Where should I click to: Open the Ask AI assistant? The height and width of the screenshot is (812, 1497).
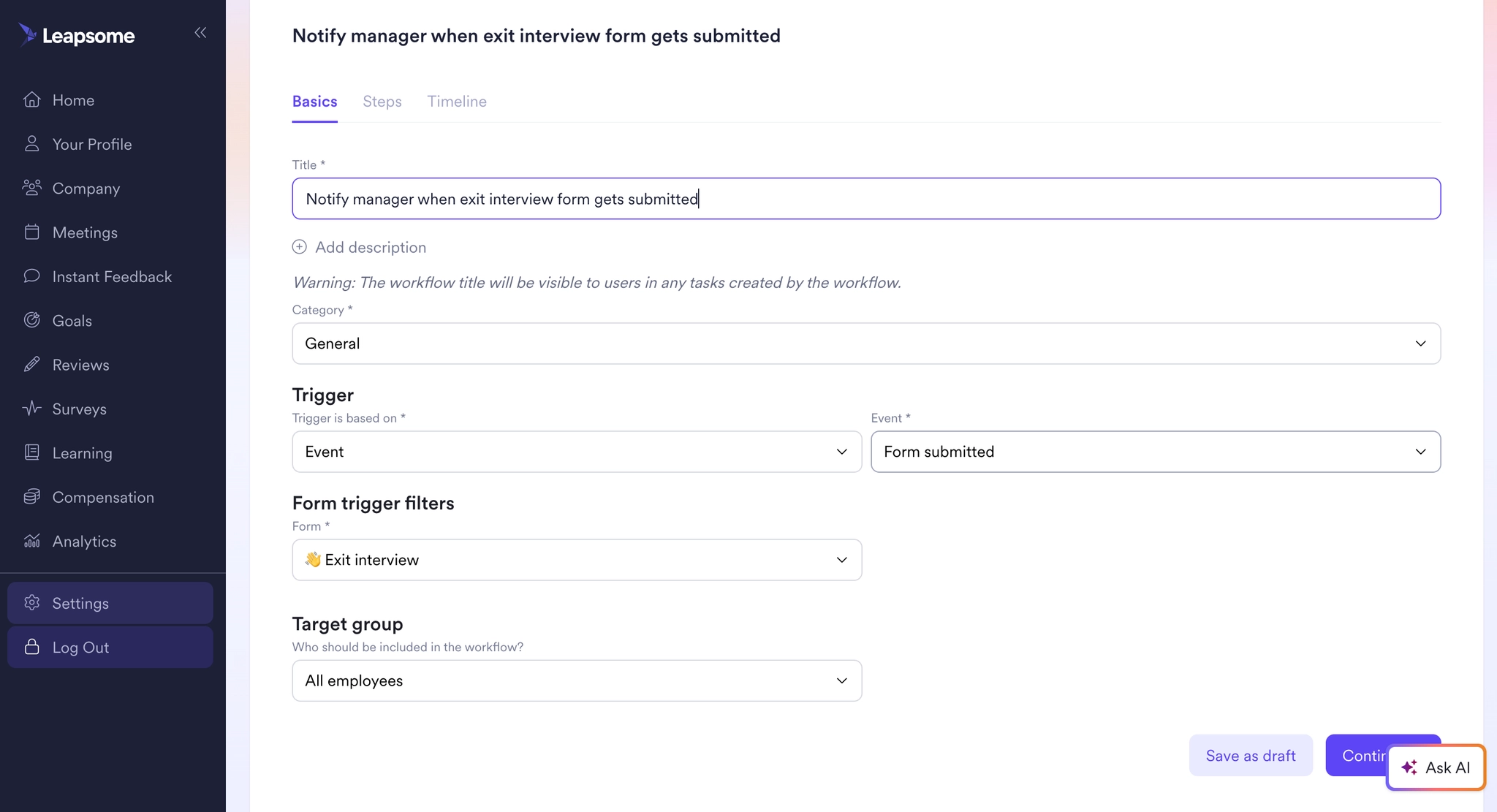(x=1435, y=767)
